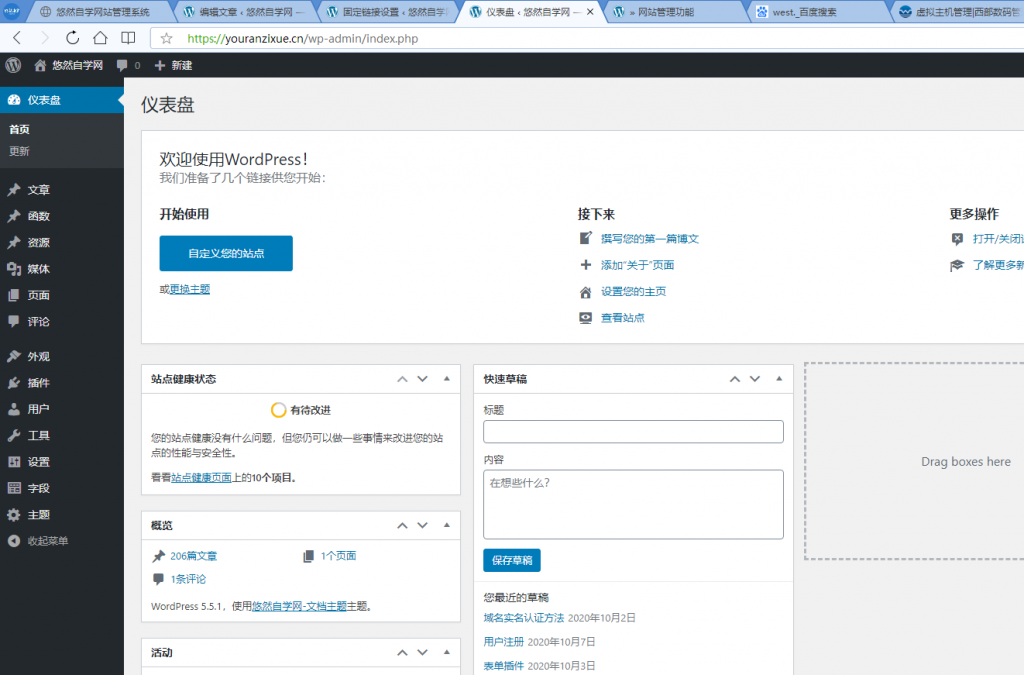Open the reading mode book icon
1024x675 pixels.
[x=128, y=38]
